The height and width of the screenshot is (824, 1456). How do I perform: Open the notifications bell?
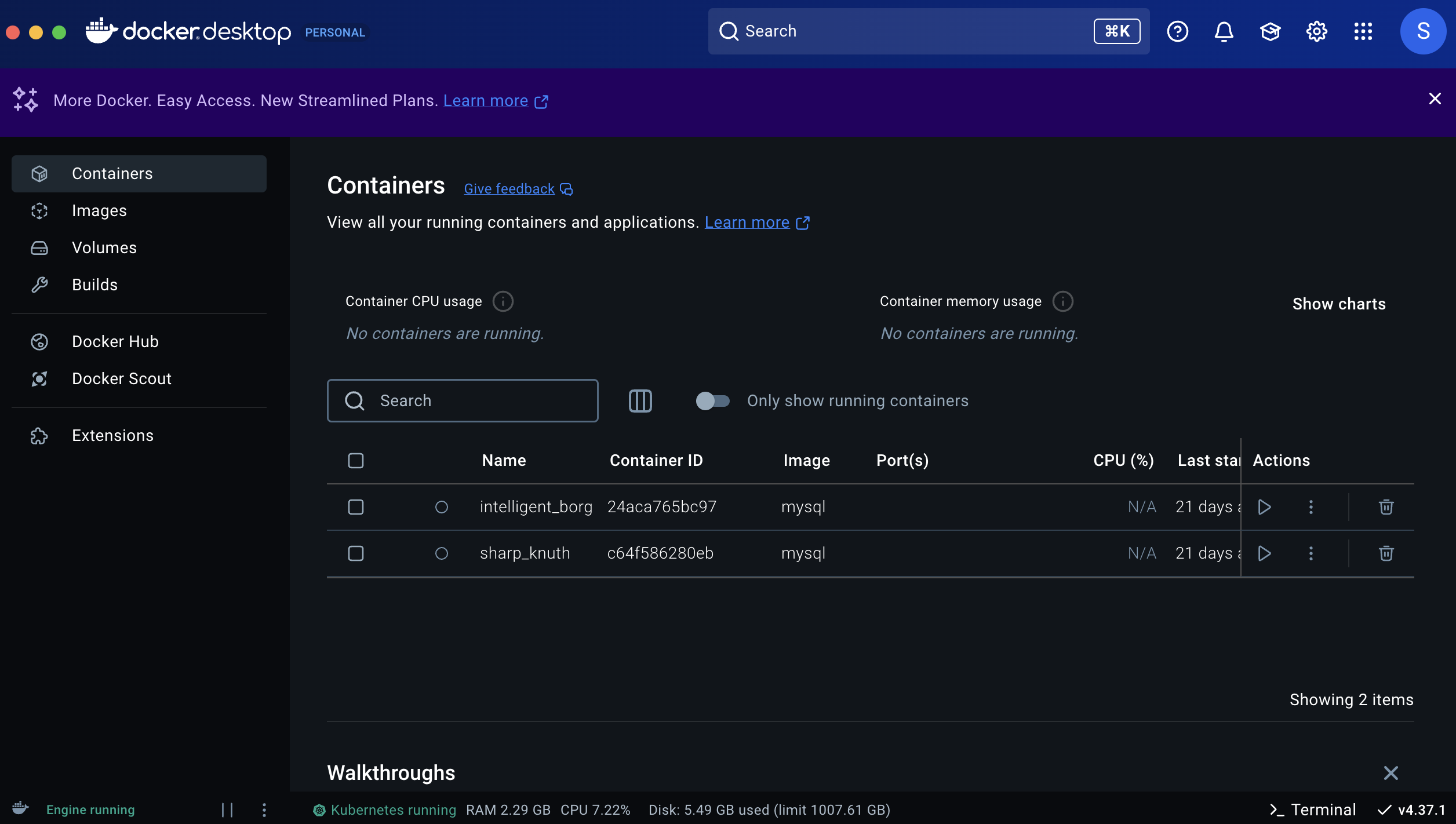click(x=1224, y=31)
